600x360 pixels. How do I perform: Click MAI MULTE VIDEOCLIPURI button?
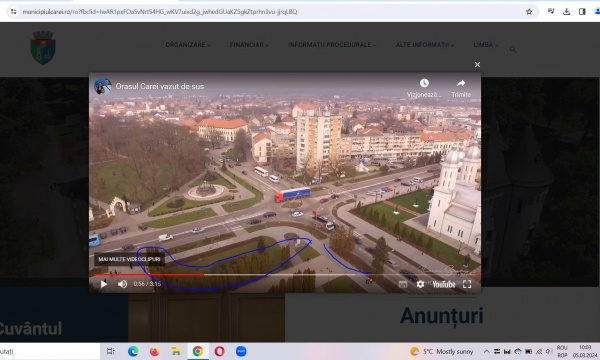click(129, 259)
